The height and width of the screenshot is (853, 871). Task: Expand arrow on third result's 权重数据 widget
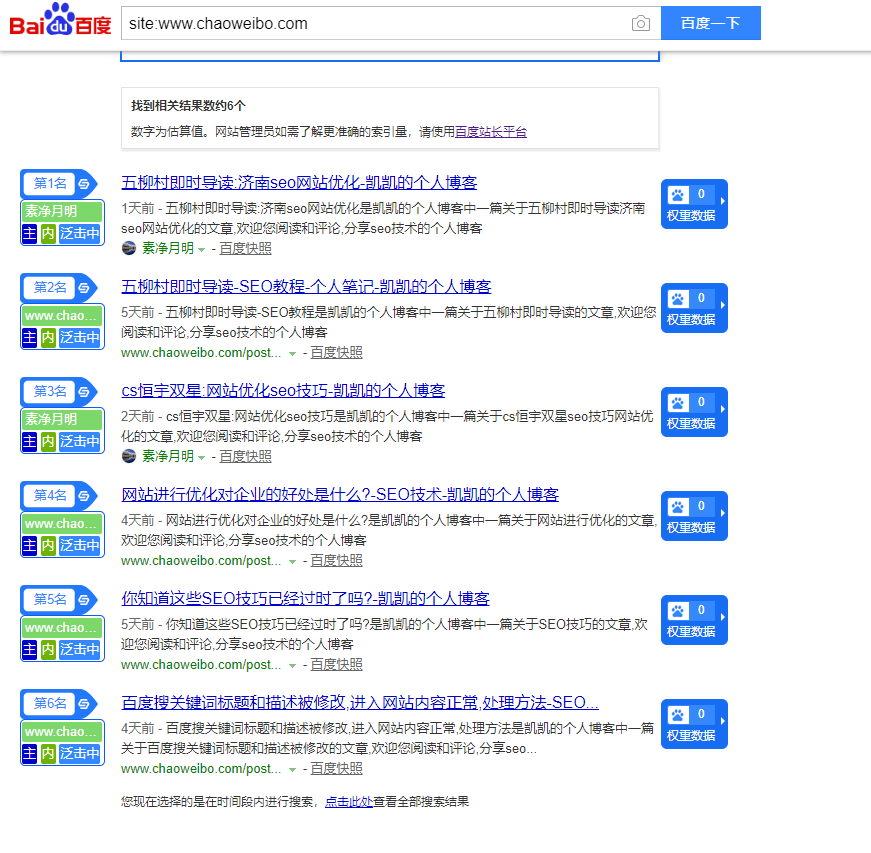[723, 409]
